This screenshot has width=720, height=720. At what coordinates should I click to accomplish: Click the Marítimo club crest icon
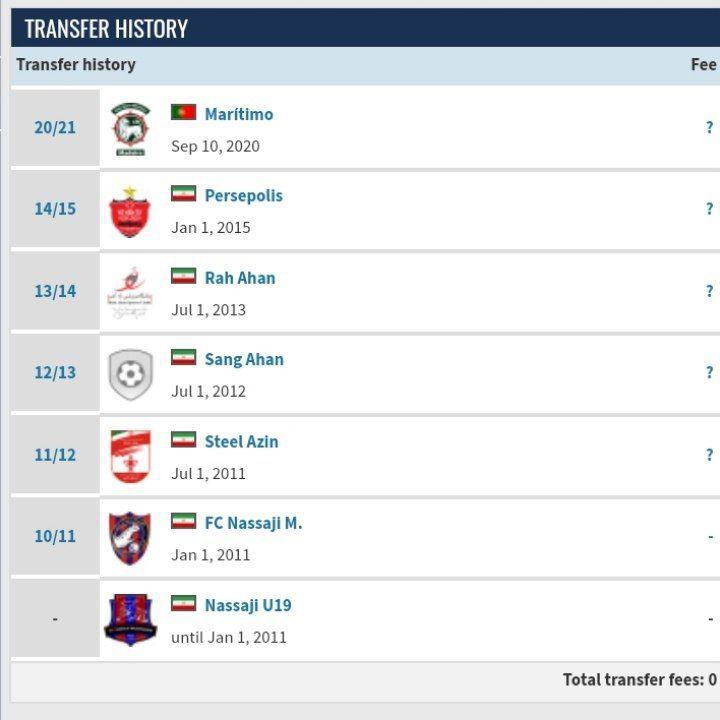(x=130, y=128)
